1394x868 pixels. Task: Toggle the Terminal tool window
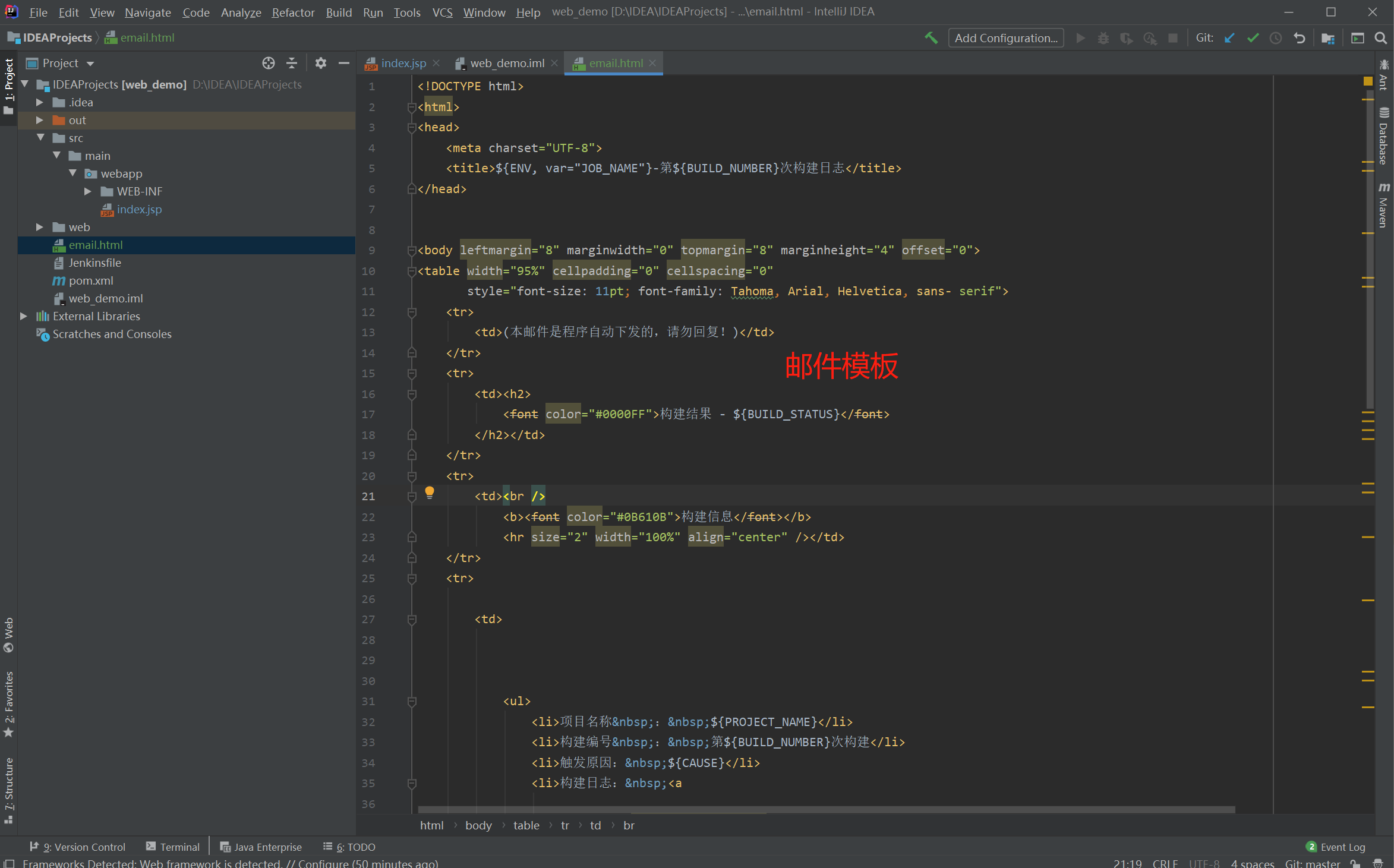click(172, 847)
